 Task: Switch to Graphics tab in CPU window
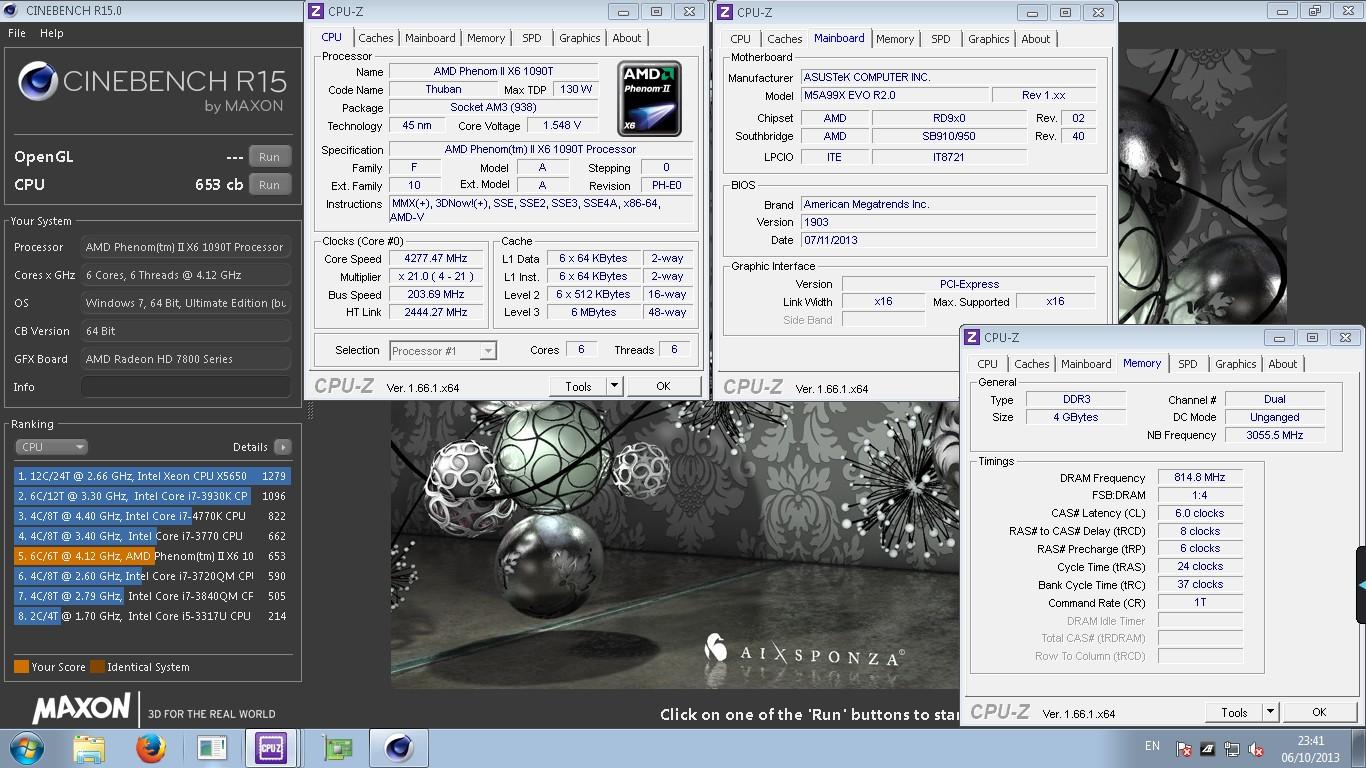580,38
